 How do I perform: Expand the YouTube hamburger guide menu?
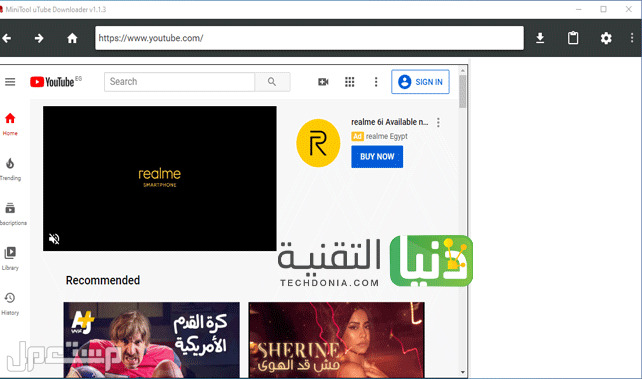point(10,82)
